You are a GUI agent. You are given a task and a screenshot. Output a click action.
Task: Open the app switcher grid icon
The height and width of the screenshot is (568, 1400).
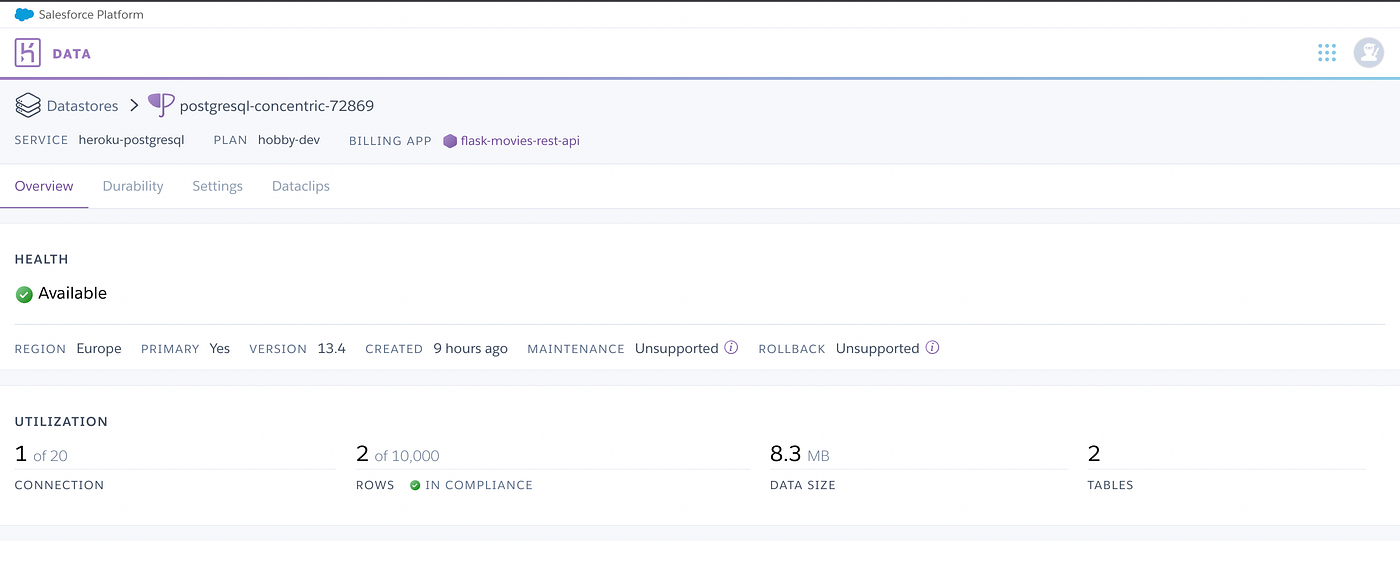pos(1327,53)
